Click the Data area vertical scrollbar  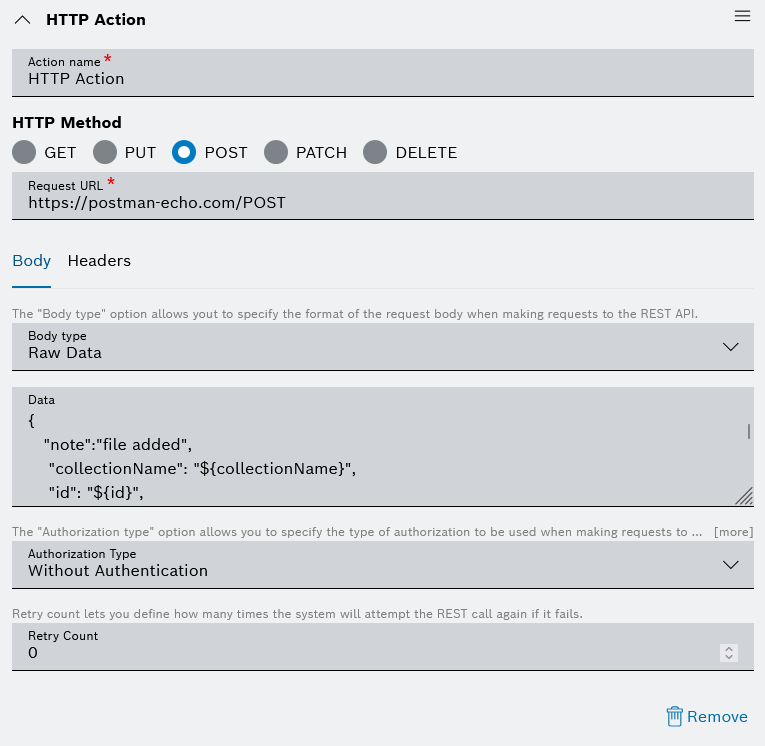coord(748,432)
